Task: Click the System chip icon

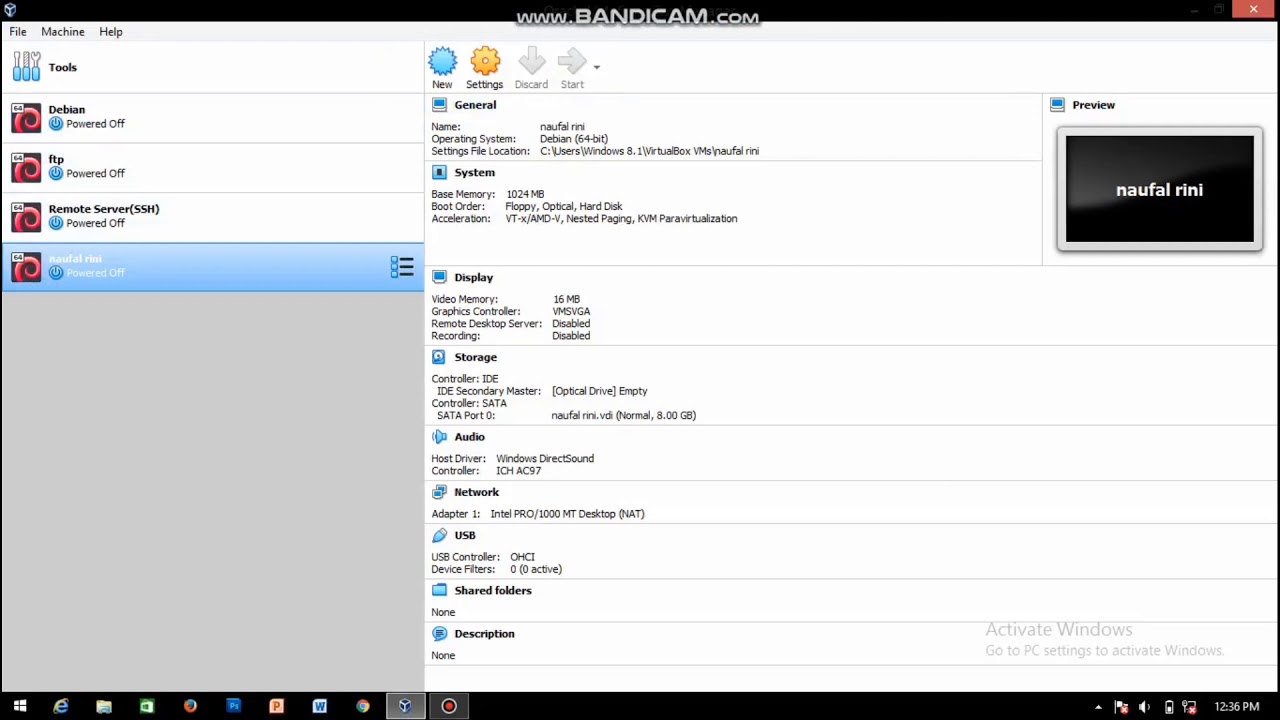Action: 439,173
